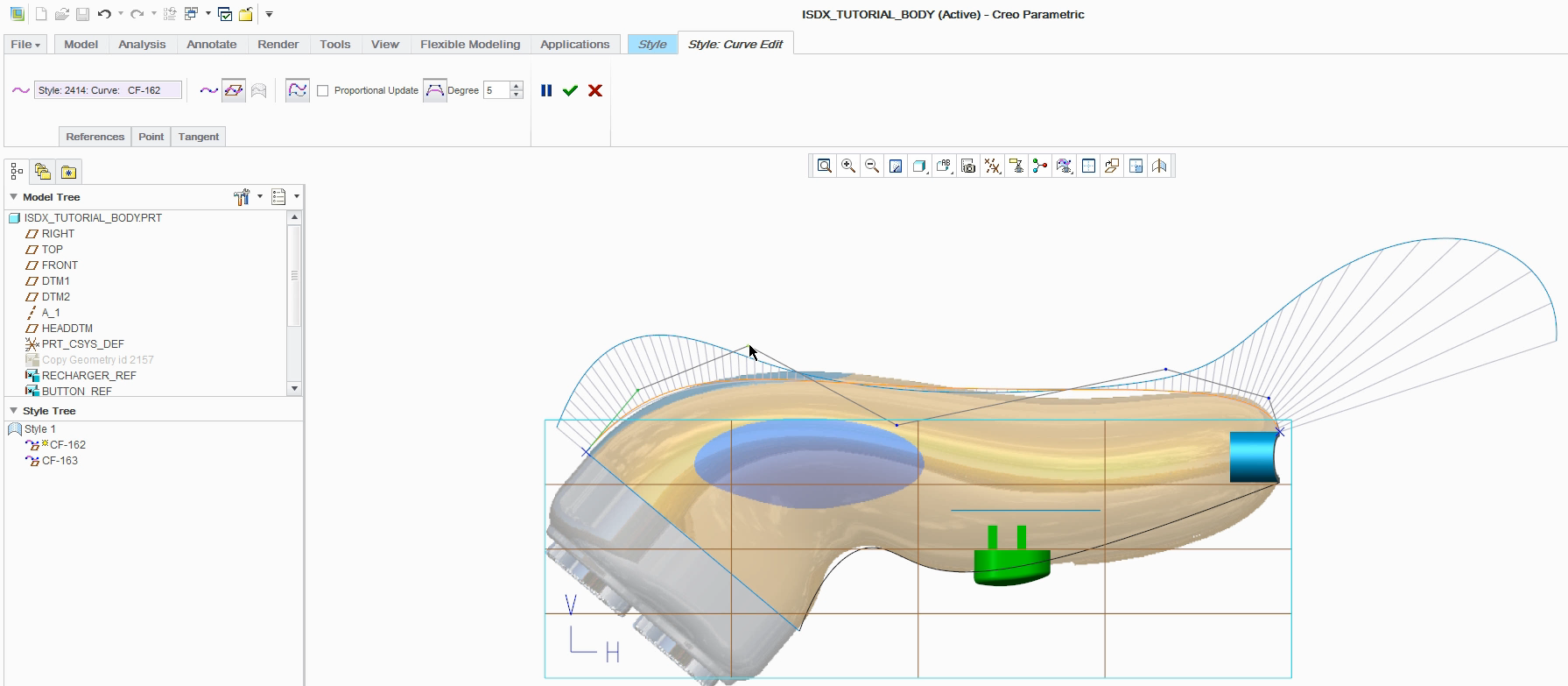Click the Style display filter icon
1568x686 pixels.
coord(1065,166)
